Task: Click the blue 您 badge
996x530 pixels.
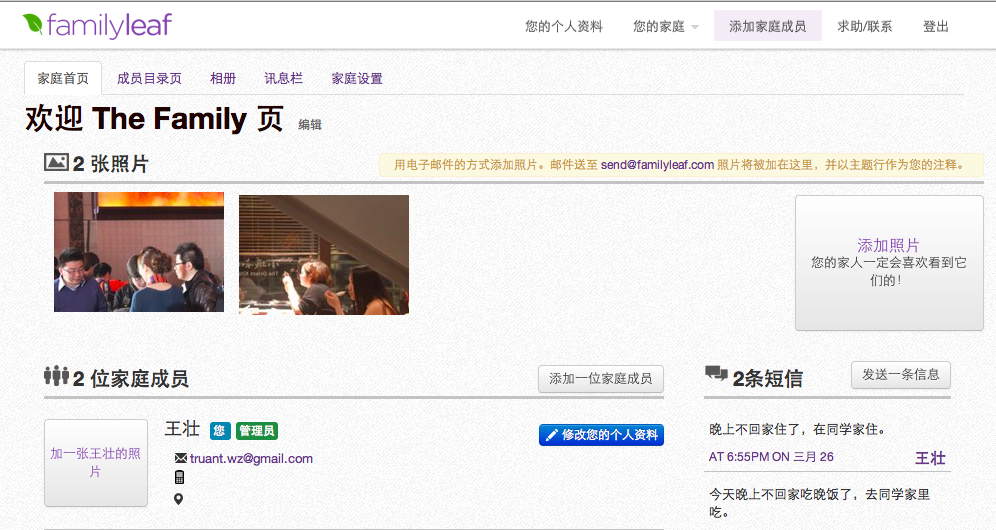Action: point(220,431)
